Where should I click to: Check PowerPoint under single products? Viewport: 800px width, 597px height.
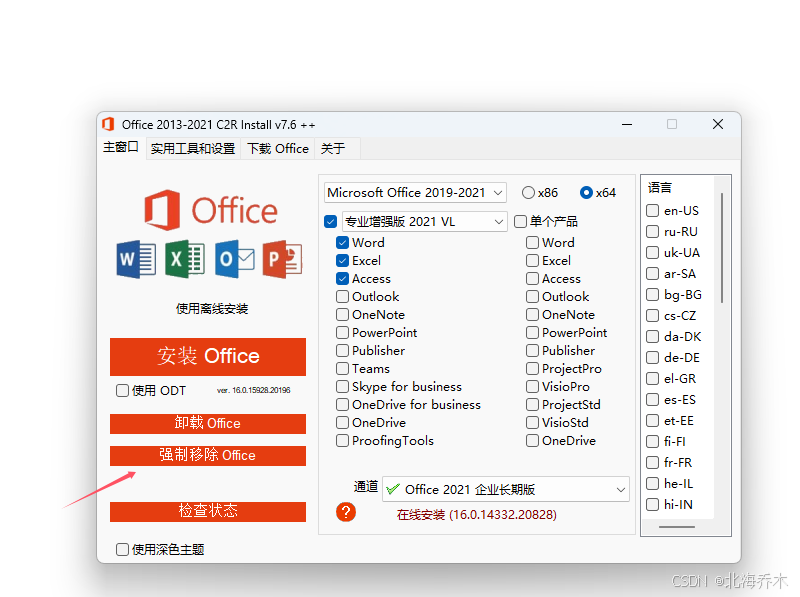click(x=532, y=333)
